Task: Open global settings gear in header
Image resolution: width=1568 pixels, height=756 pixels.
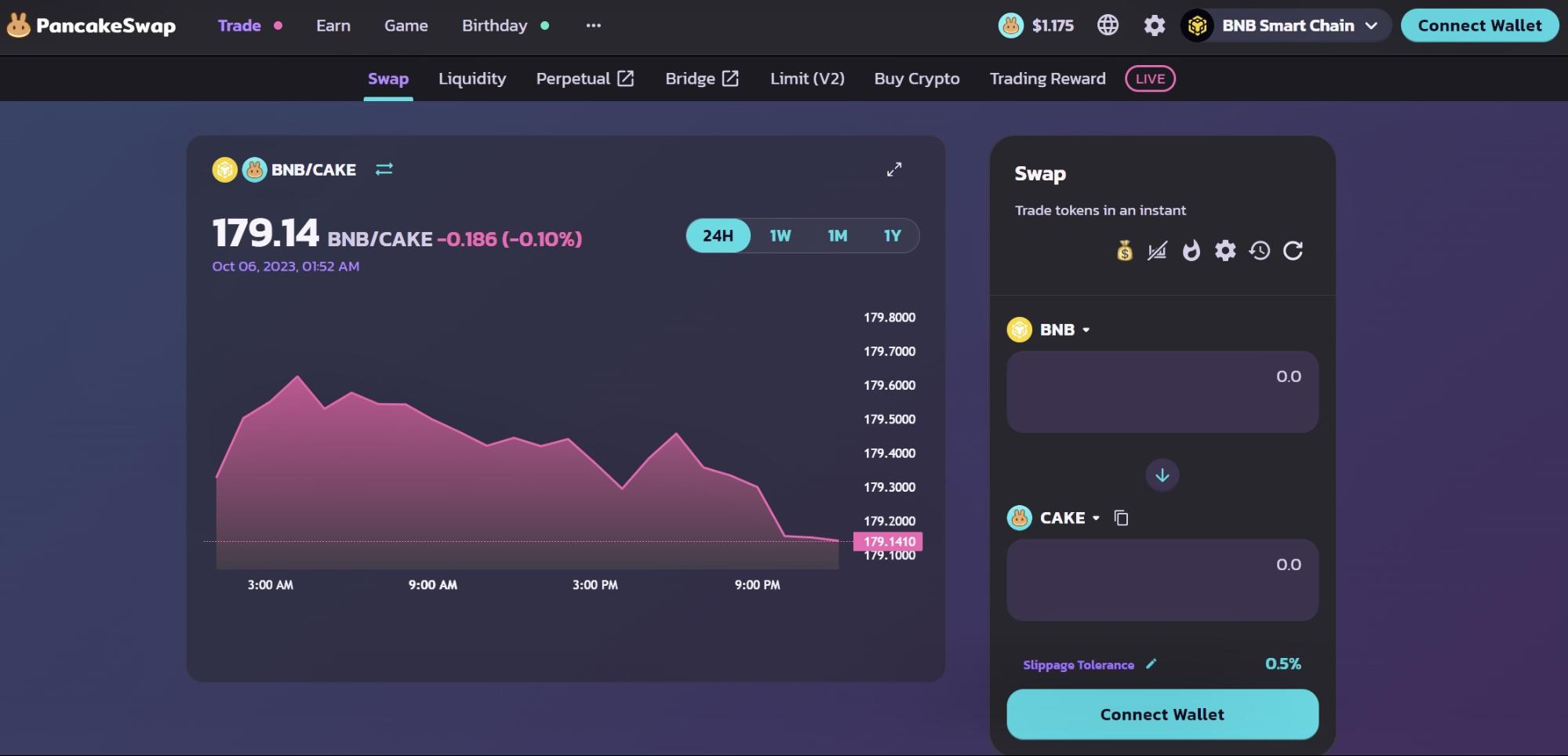Action: (1154, 25)
